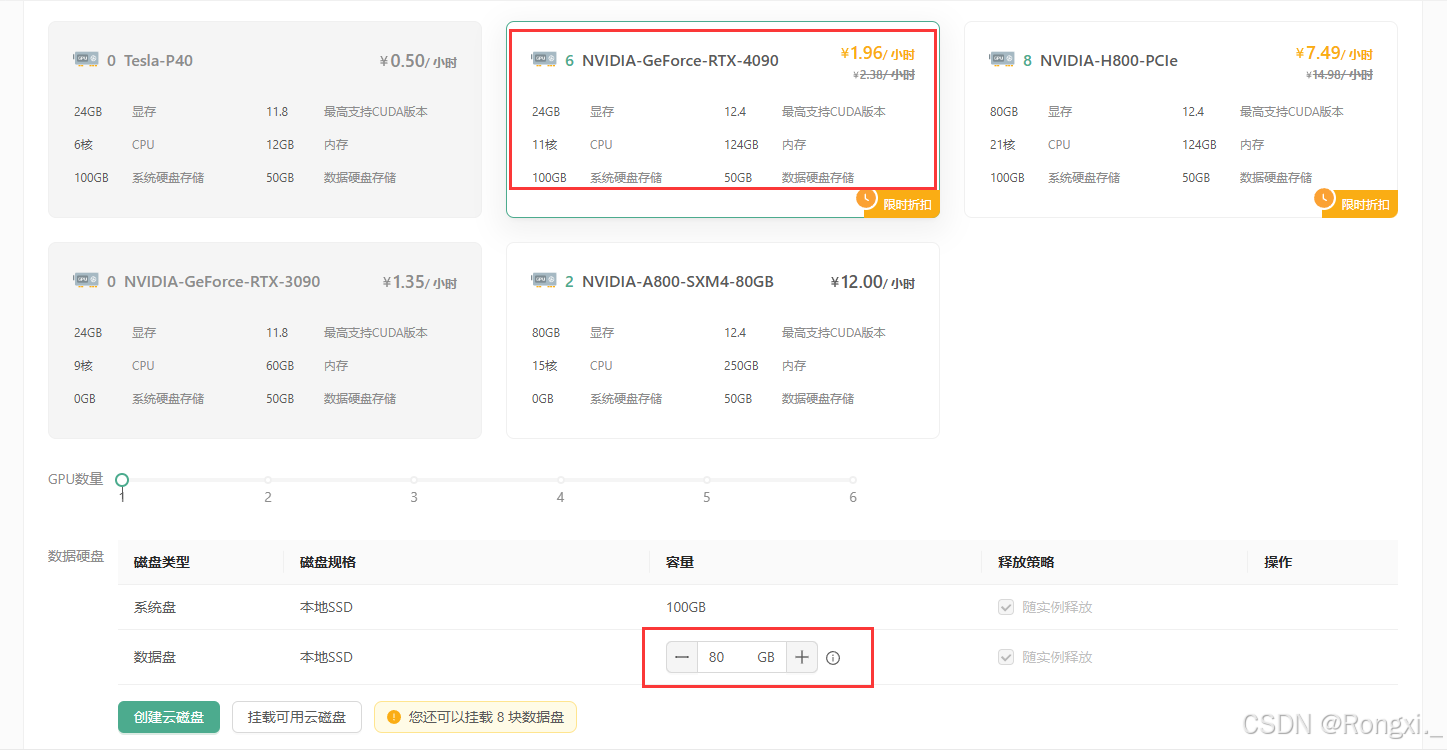Set GPU数量 slider to stop 2
This screenshot has width=1447, height=750.
(x=268, y=480)
